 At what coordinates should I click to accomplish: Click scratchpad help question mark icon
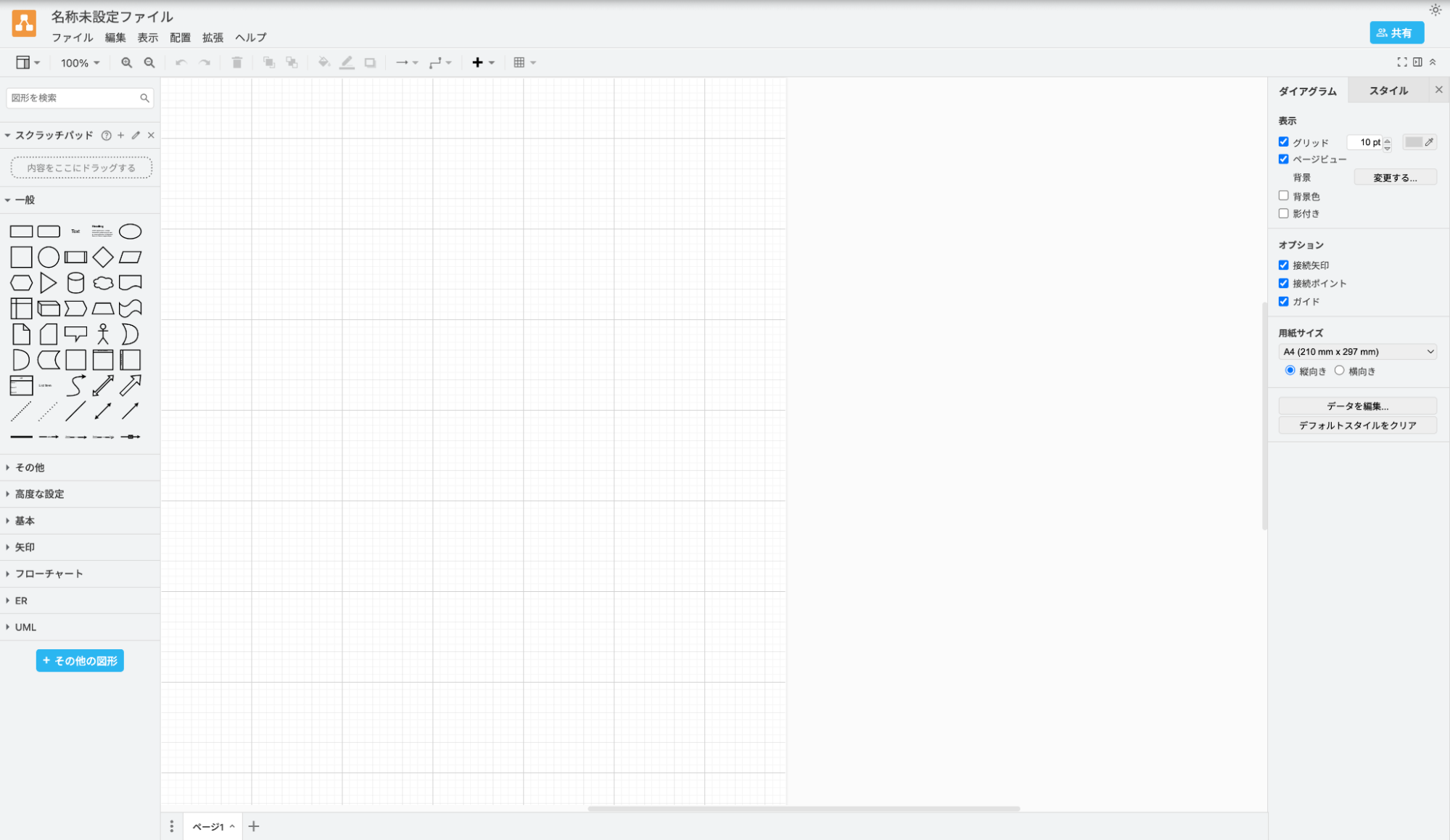click(x=106, y=136)
